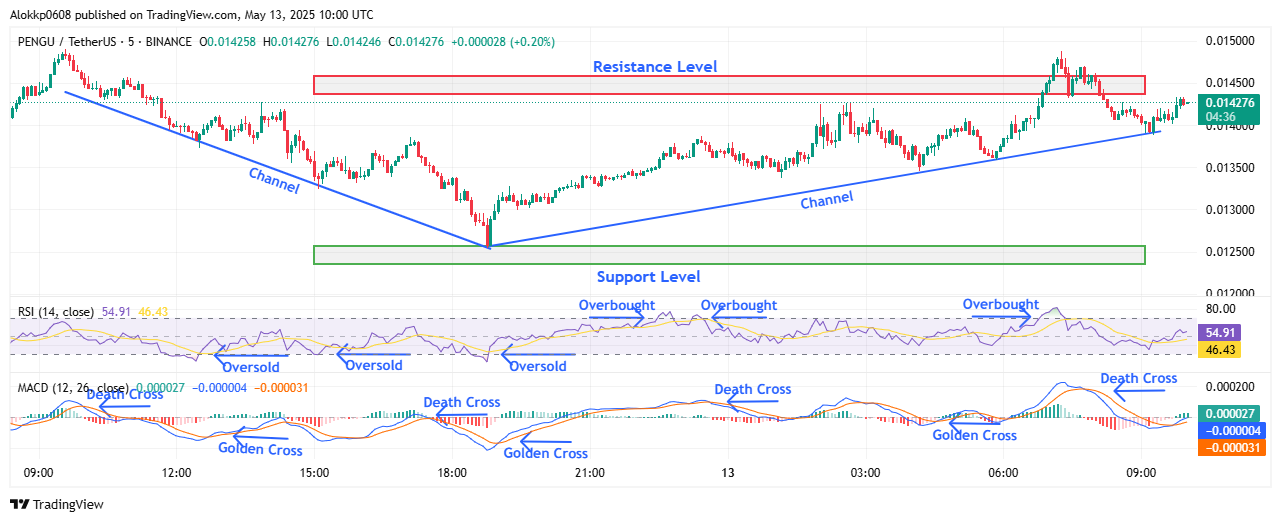Click the 21:00 time axis label

(590, 473)
